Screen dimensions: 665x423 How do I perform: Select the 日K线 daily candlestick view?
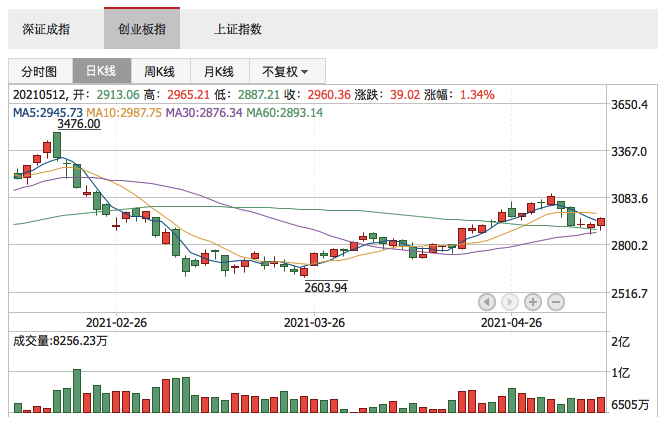click(102, 71)
